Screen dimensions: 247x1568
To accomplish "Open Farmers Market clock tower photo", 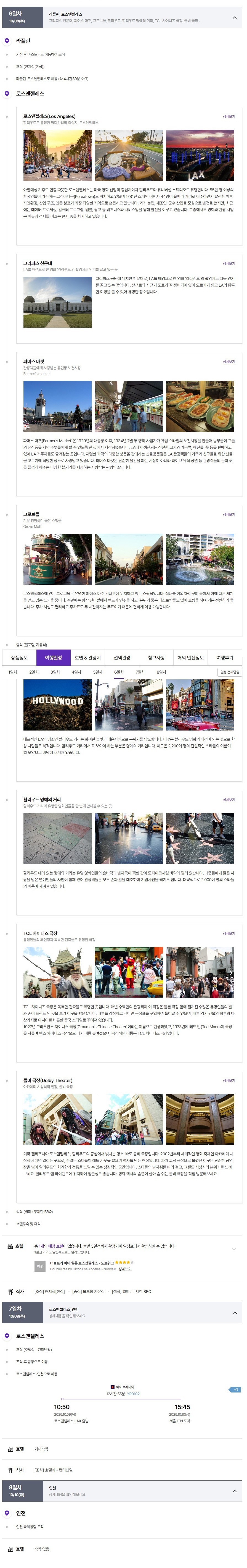I will pyautogui.click(x=58, y=407).
